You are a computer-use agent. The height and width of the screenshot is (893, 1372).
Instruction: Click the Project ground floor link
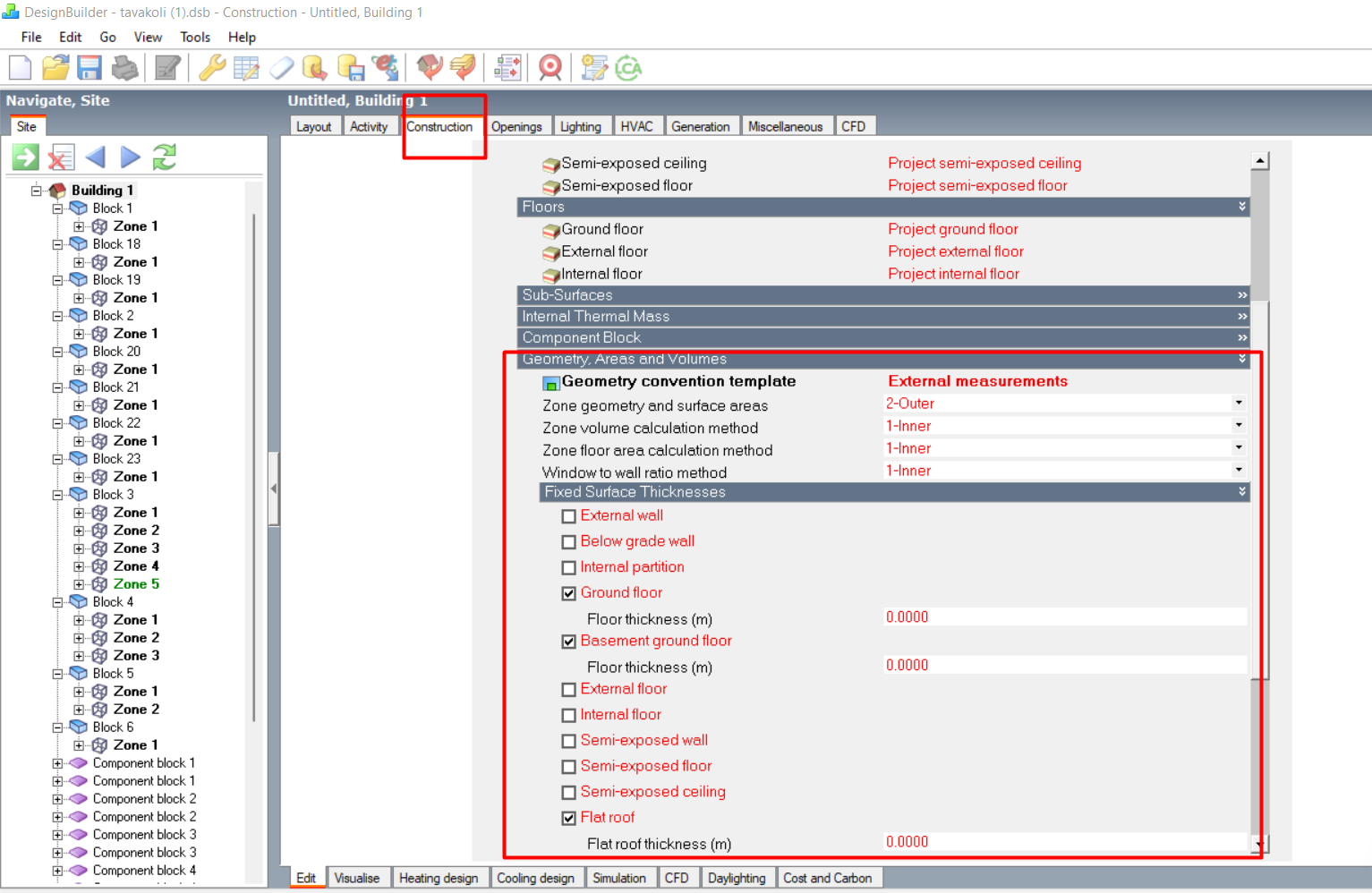(x=953, y=229)
